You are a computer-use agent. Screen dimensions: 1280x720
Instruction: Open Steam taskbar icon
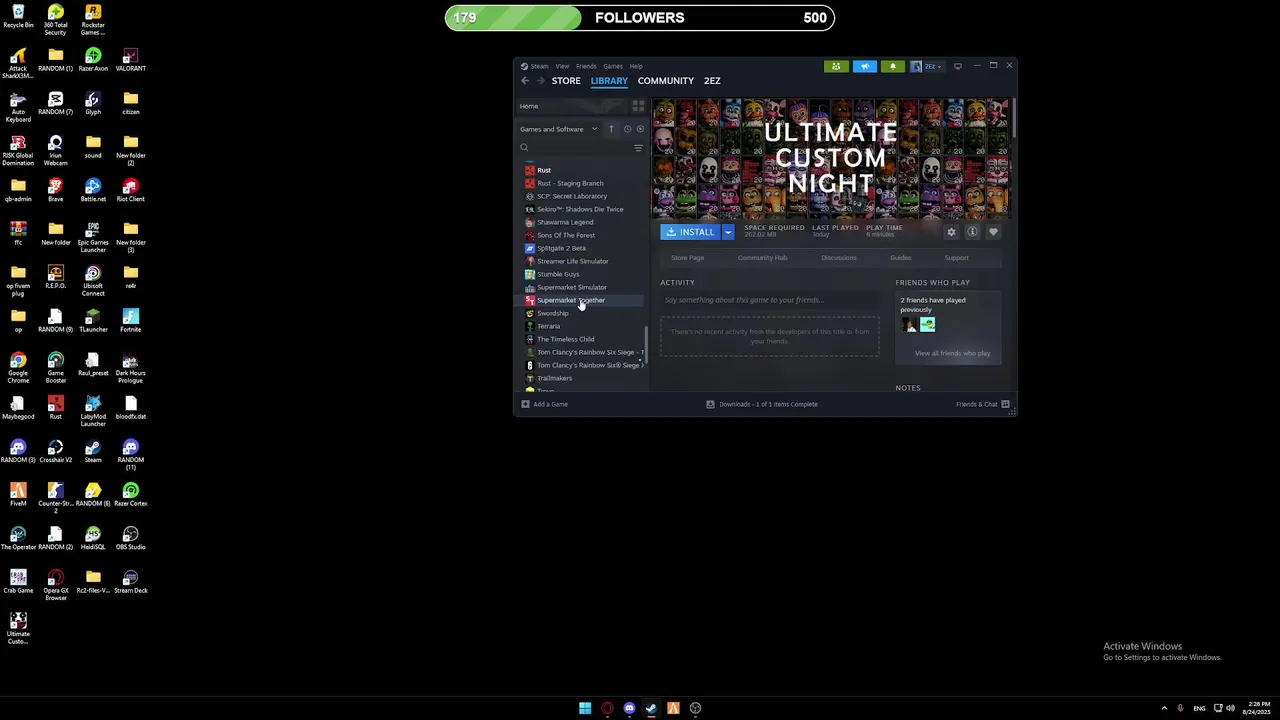[651, 708]
